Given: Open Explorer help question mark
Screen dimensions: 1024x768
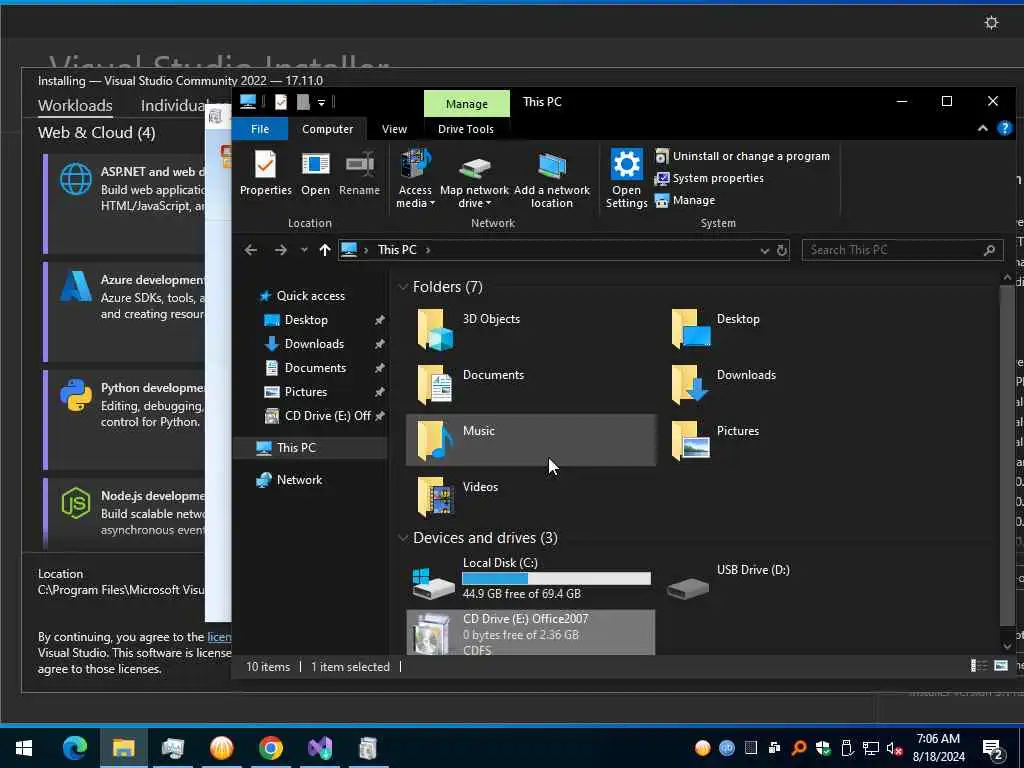Looking at the screenshot, I should (x=1004, y=129).
